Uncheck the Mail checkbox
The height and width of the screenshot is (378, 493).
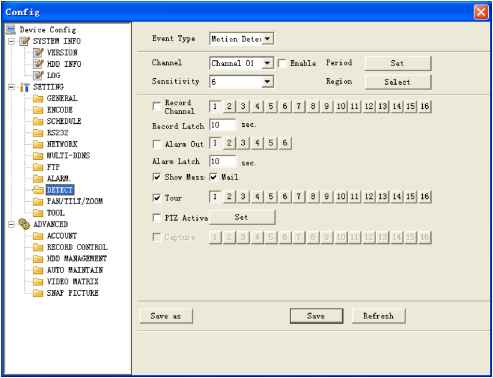[213, 177]
